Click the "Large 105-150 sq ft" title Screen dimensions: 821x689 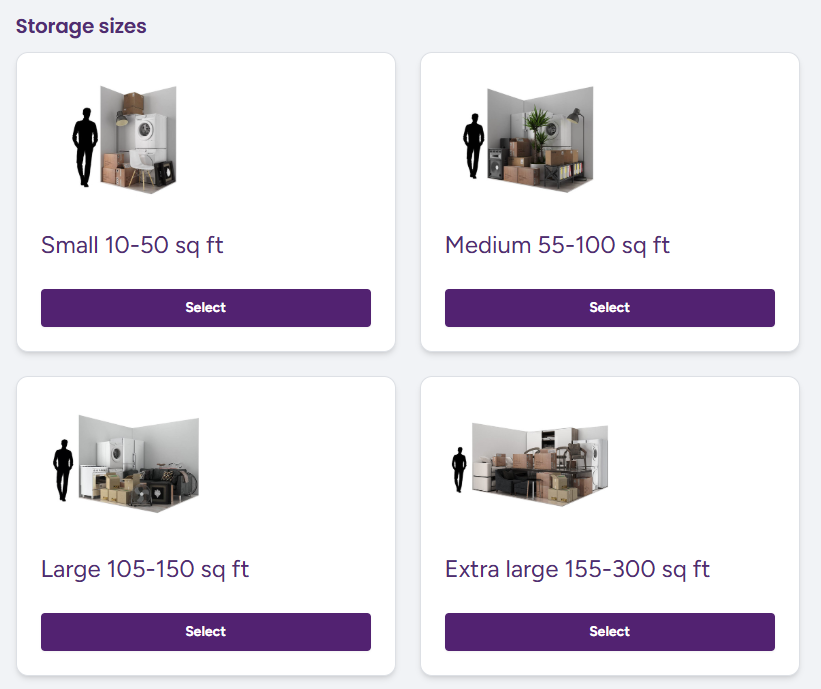tap(145, 569)
